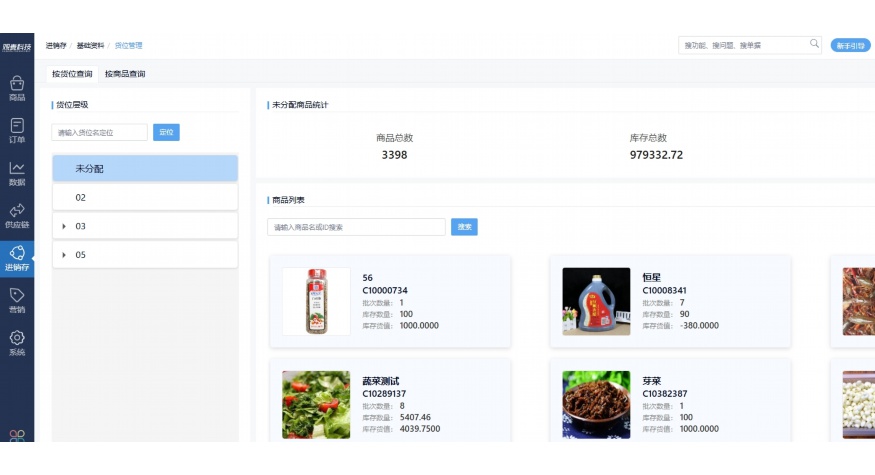875x475 pixels.
Task: Click the apps grid icon at sidebar bottom
Action: [17, 436]
